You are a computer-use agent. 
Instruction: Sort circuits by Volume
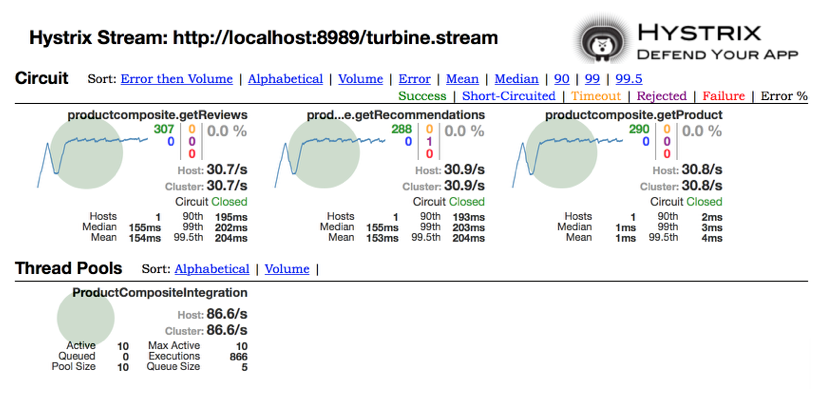[360, 79]
